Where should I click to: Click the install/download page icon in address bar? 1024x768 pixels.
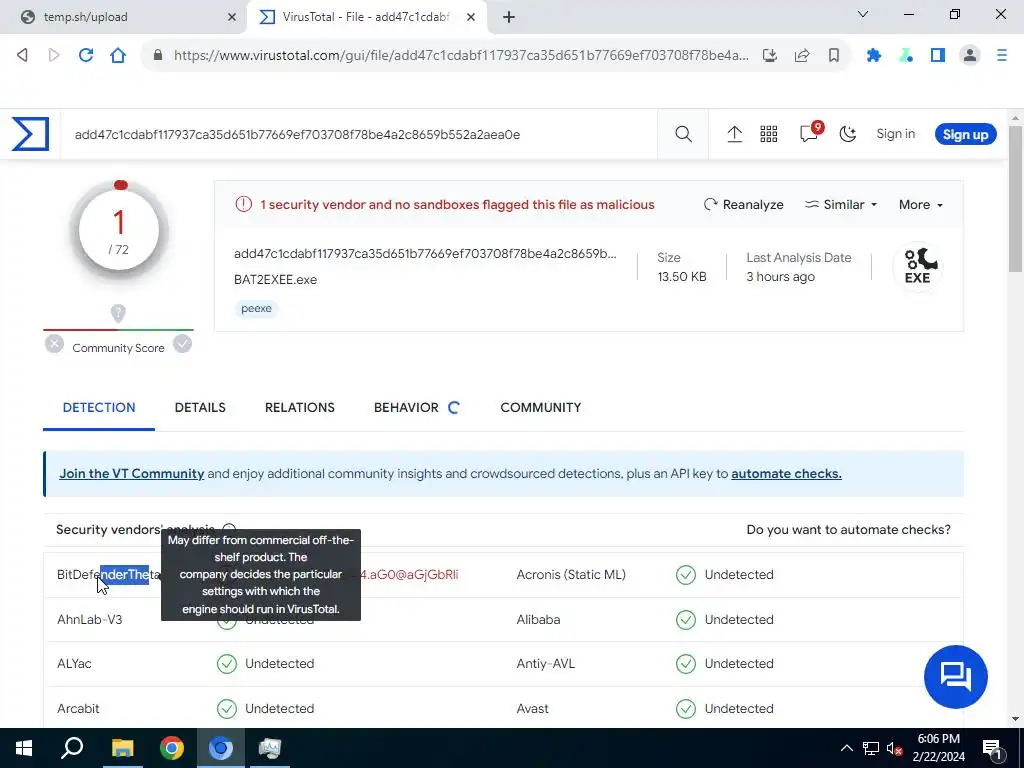pyautogui.click(x=770, y=56)
